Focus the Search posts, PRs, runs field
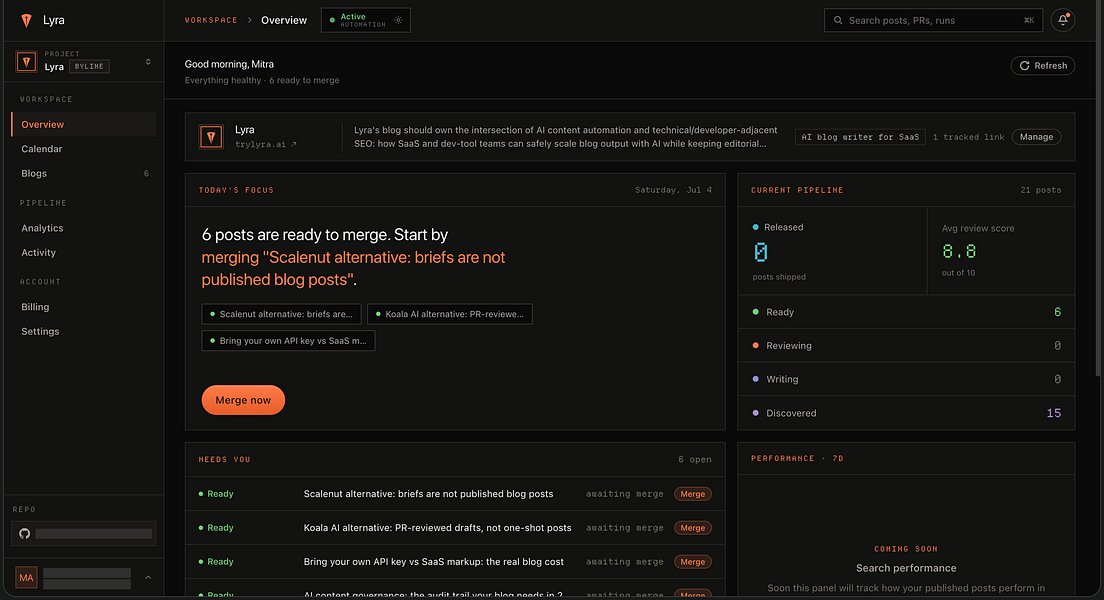Image resolution: width=1104 pixels, height=600 pixels. point(934,20)
